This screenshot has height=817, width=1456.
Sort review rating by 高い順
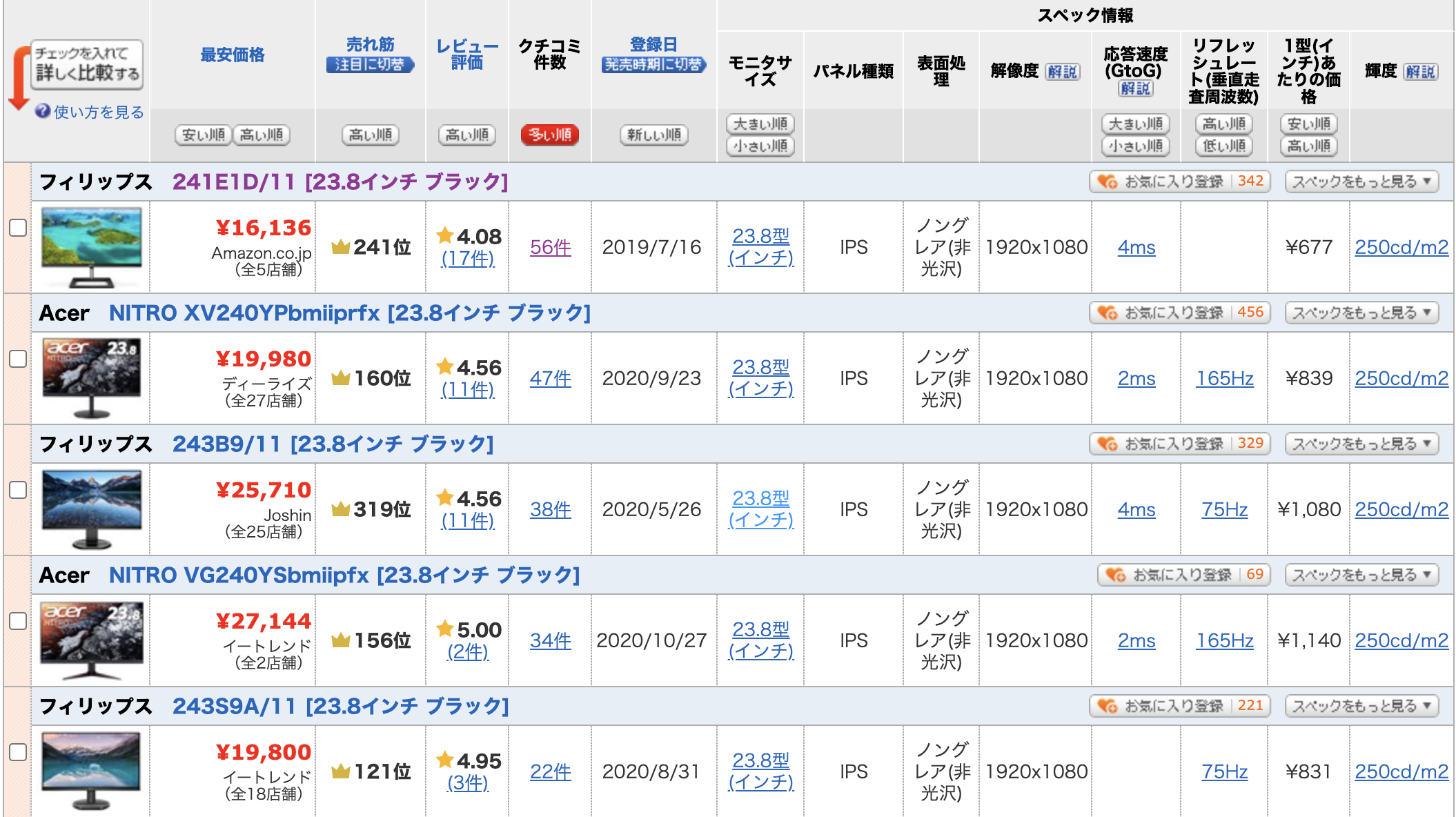click(x=467, y=135)
